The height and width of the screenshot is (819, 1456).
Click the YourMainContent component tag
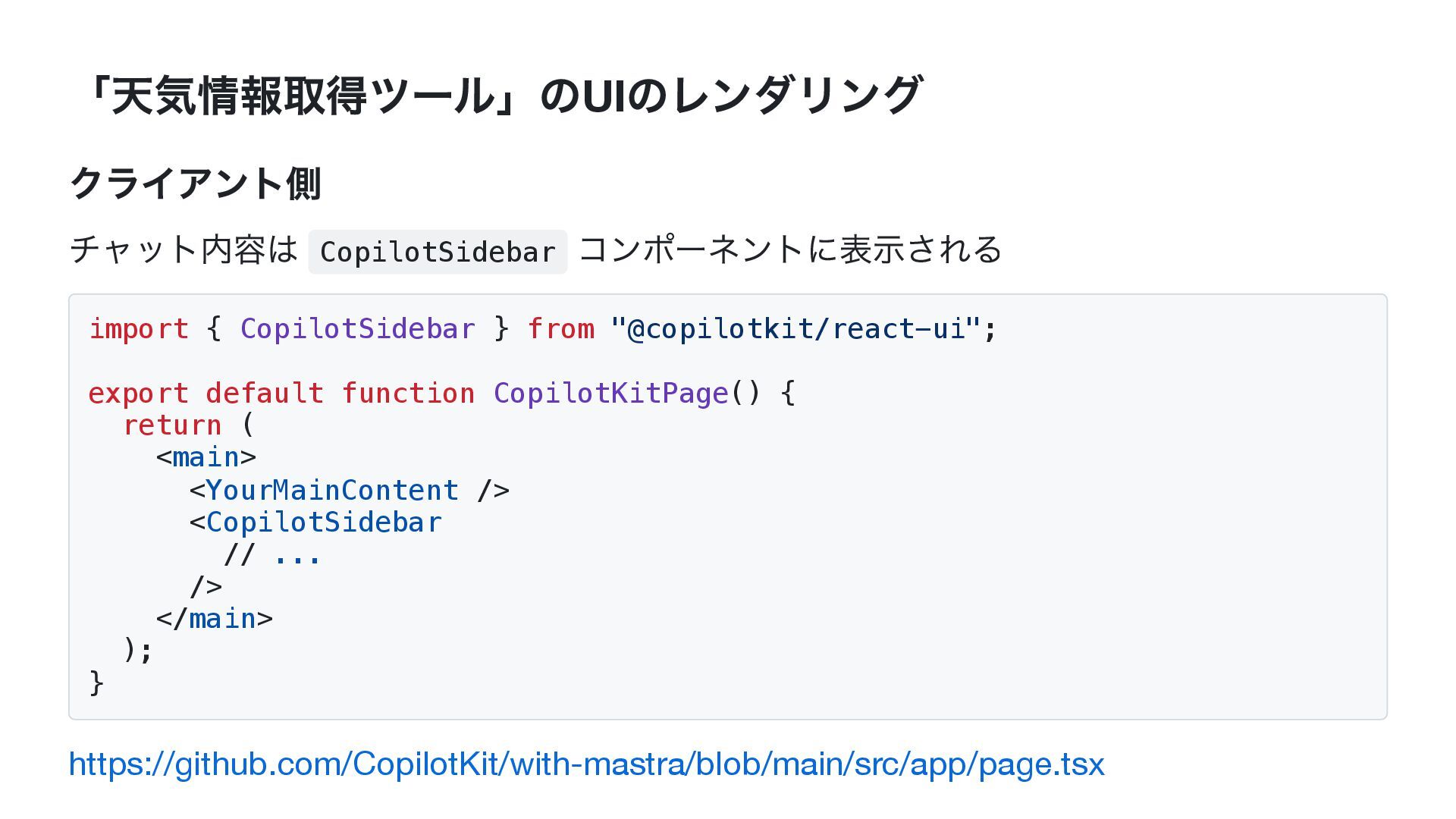pyautogui.click(x=350, y=490)
